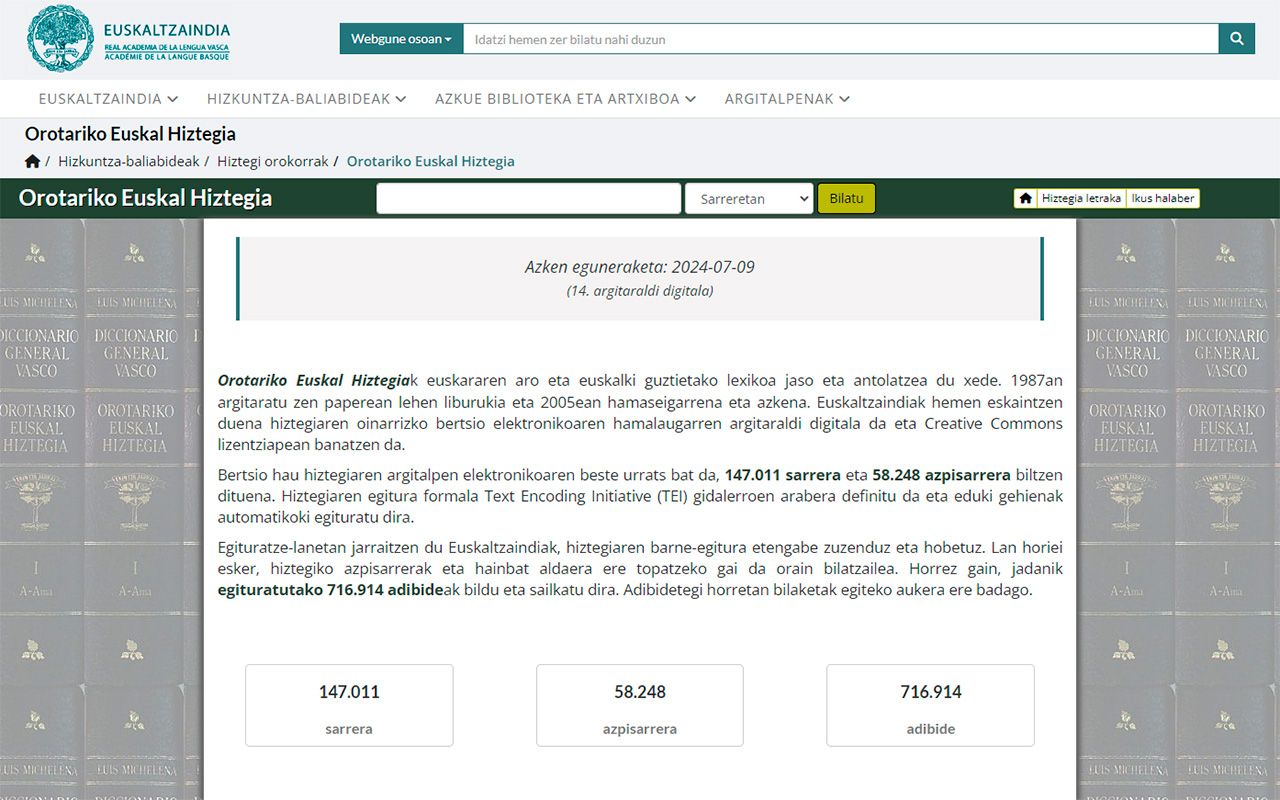This screenshot has width=1280, height=800.
Task: Click the home icon in the breadcrumb trail
Action: [x=33, y=160]
